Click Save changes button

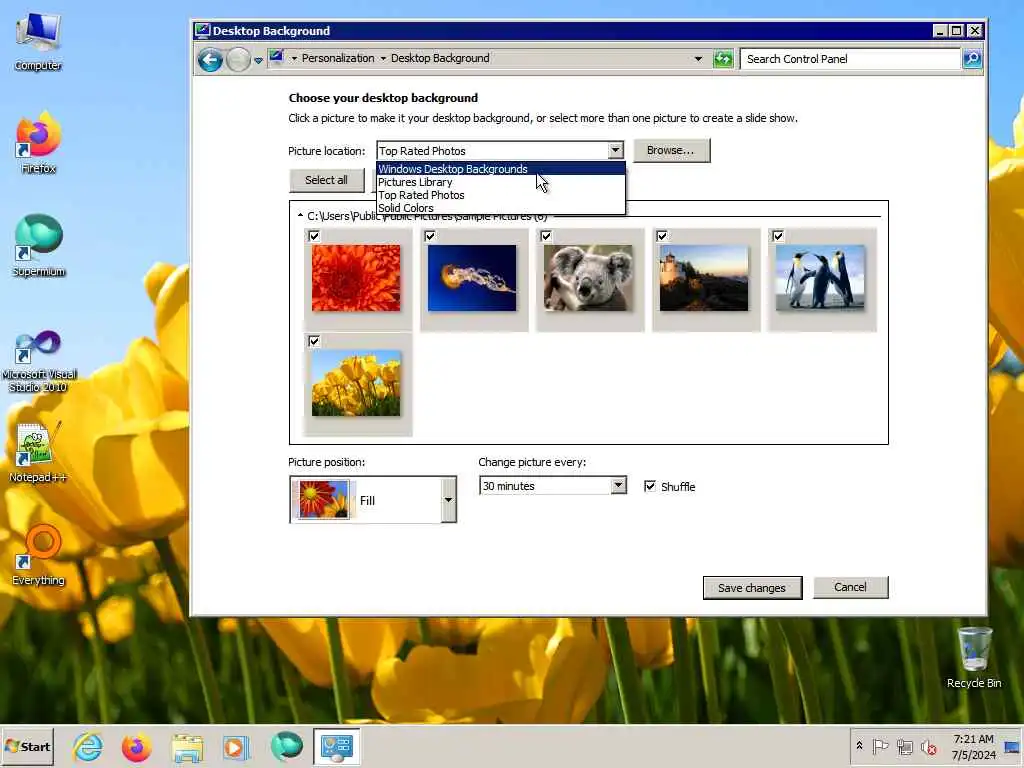coord(752,588)
